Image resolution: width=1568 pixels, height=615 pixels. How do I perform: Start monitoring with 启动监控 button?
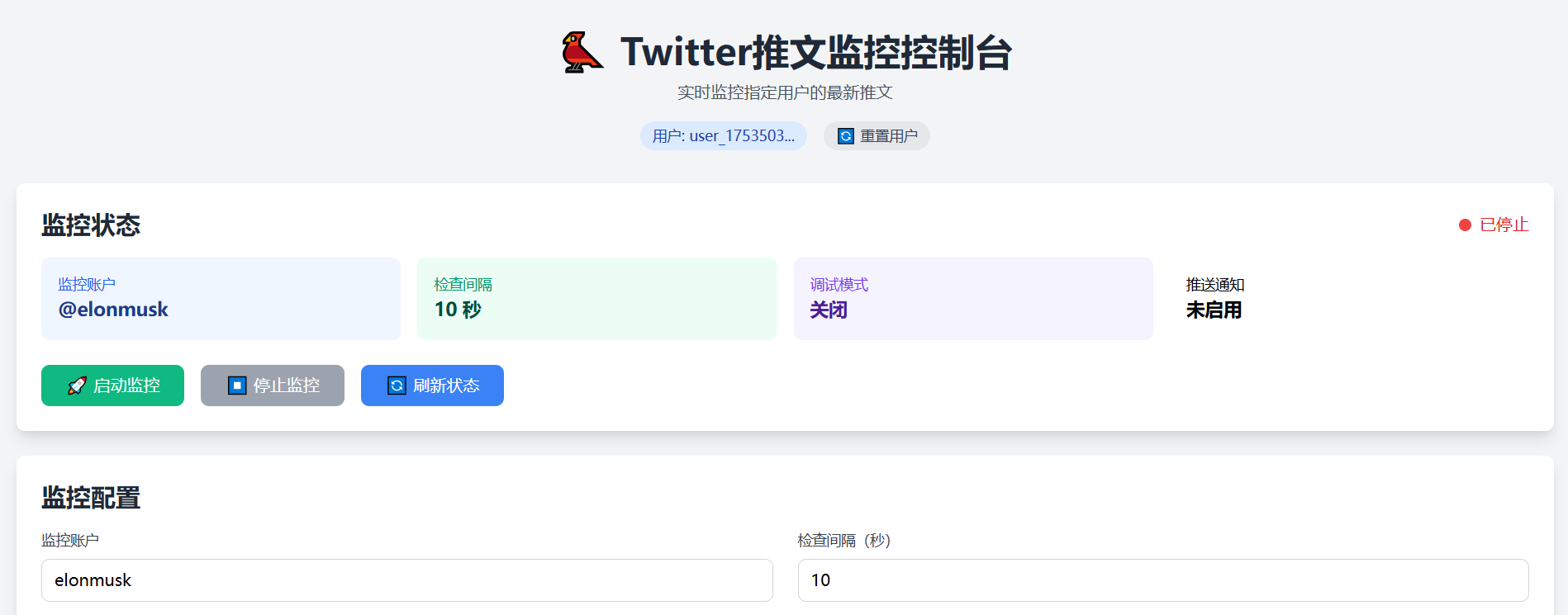tap(112, 386)
